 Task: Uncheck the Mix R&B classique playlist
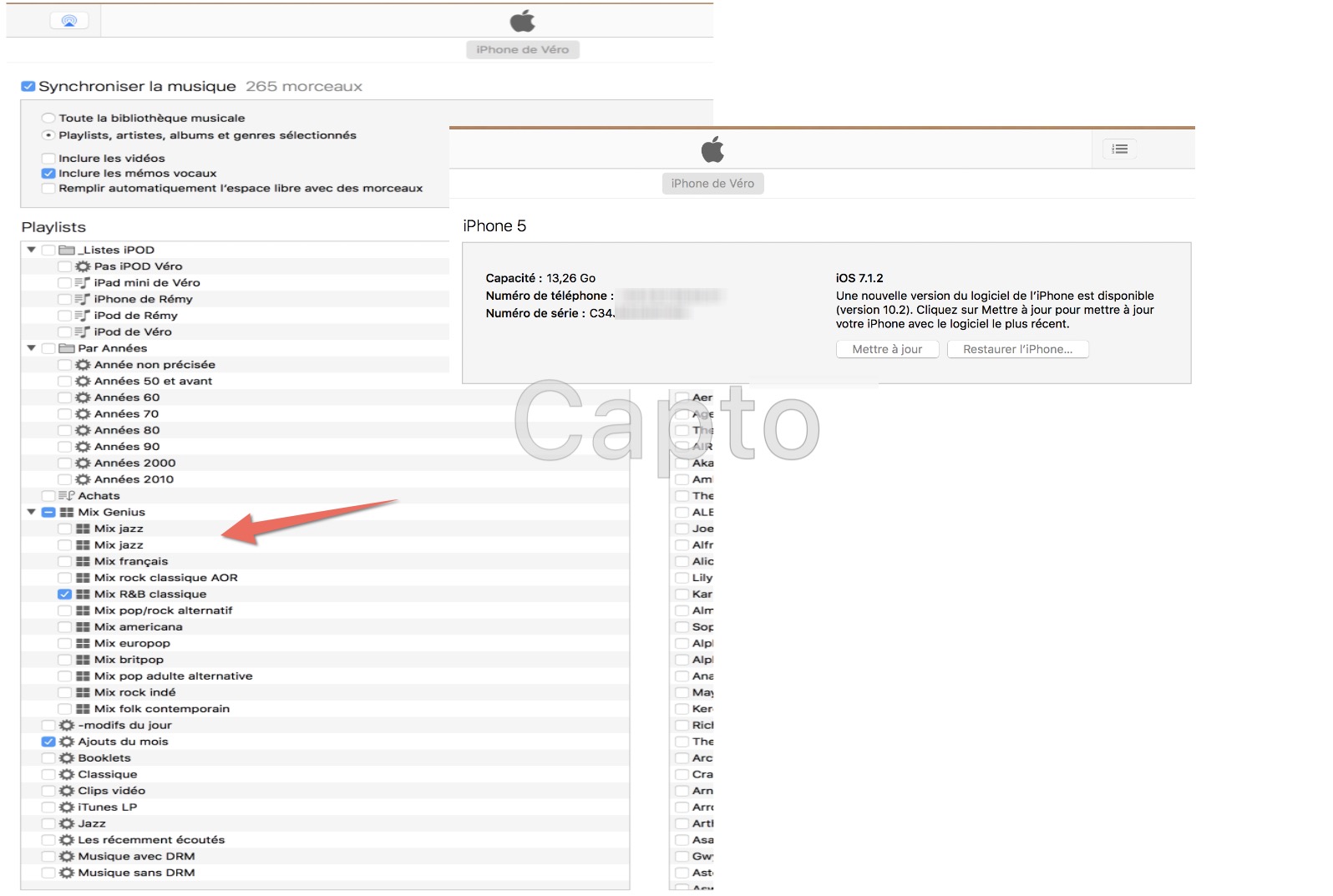(x=64, y=594)
